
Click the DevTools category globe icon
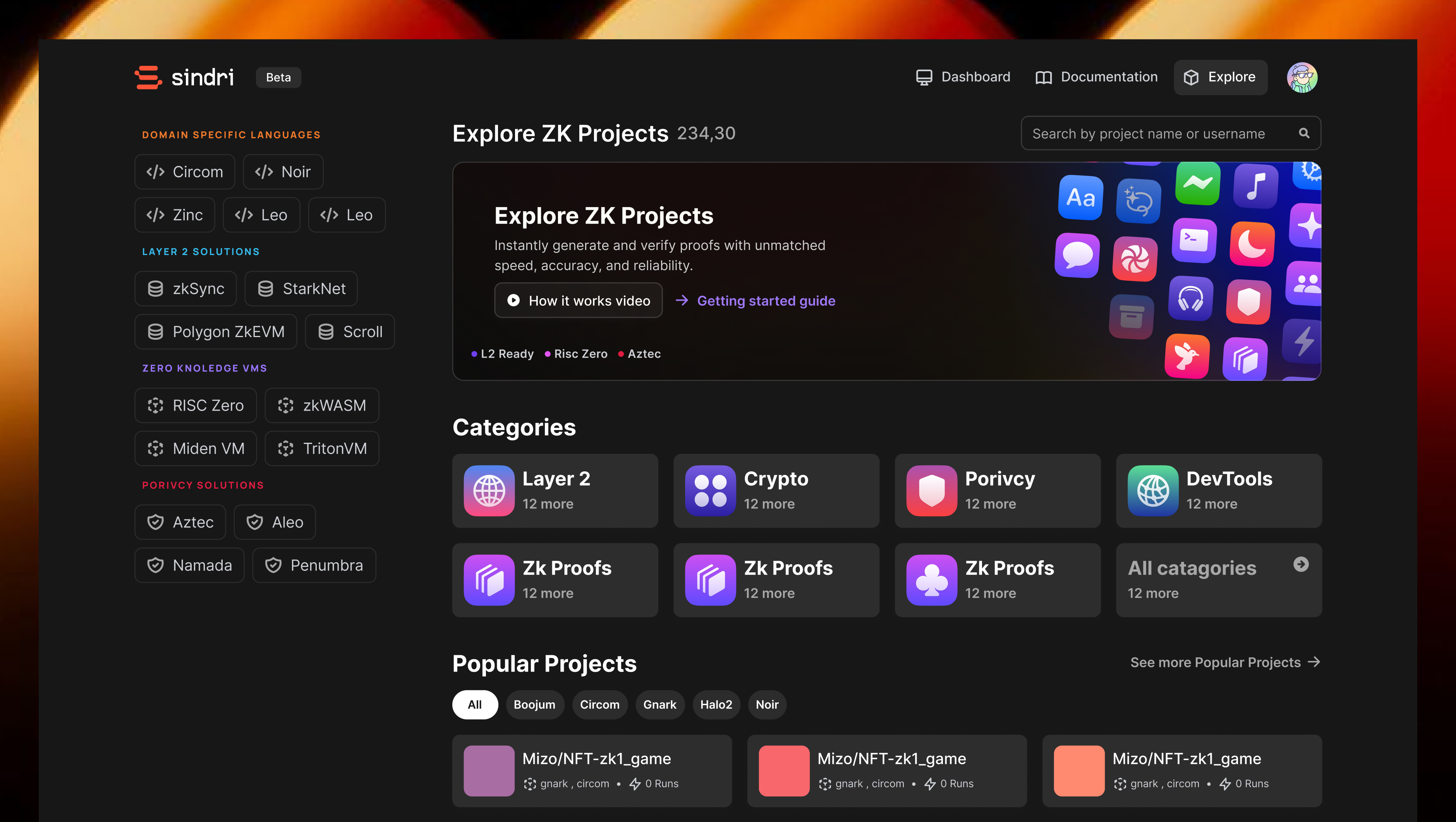(1152, 490)
